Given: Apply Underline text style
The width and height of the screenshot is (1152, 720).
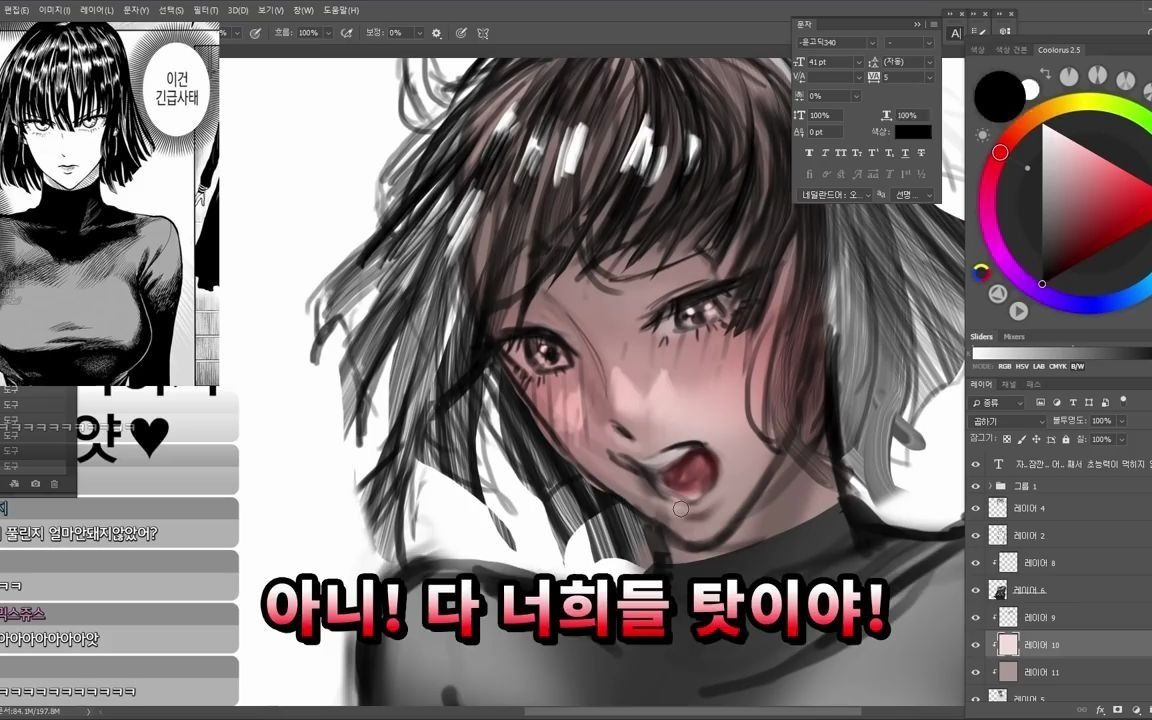Looking at the screenshot, I should (x=905, y=153).
